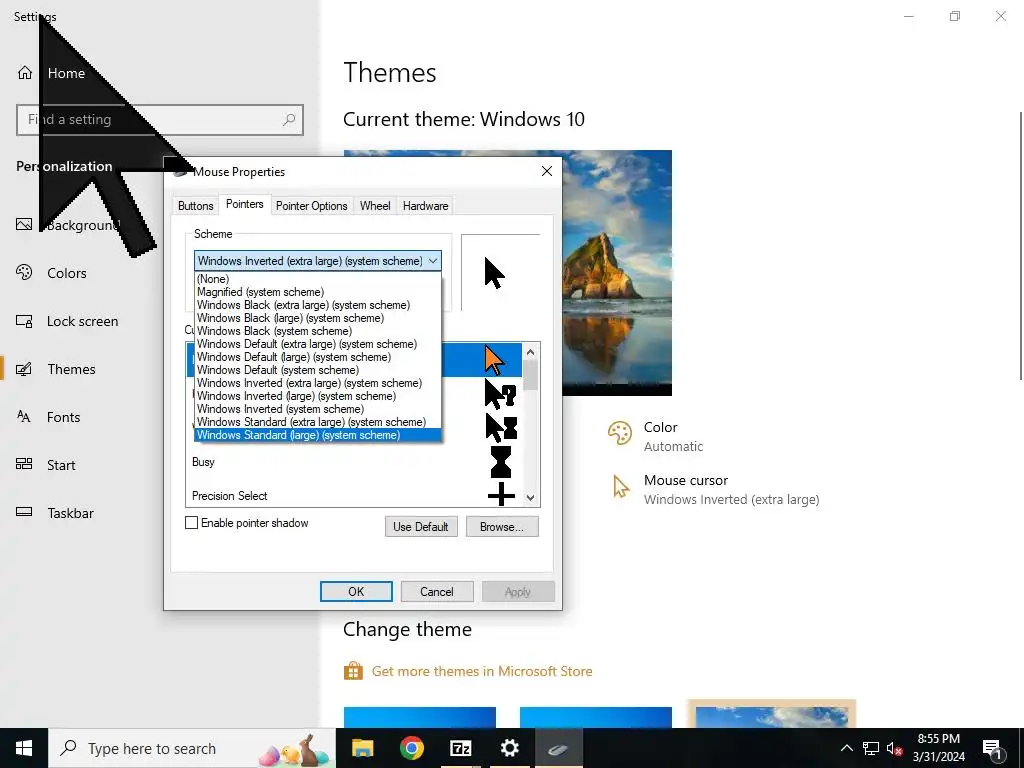Screen dimensions: 1024x768
Task: Switch to the Pointer Options tab
Action: pyautogui.click(x=312, y=206)
